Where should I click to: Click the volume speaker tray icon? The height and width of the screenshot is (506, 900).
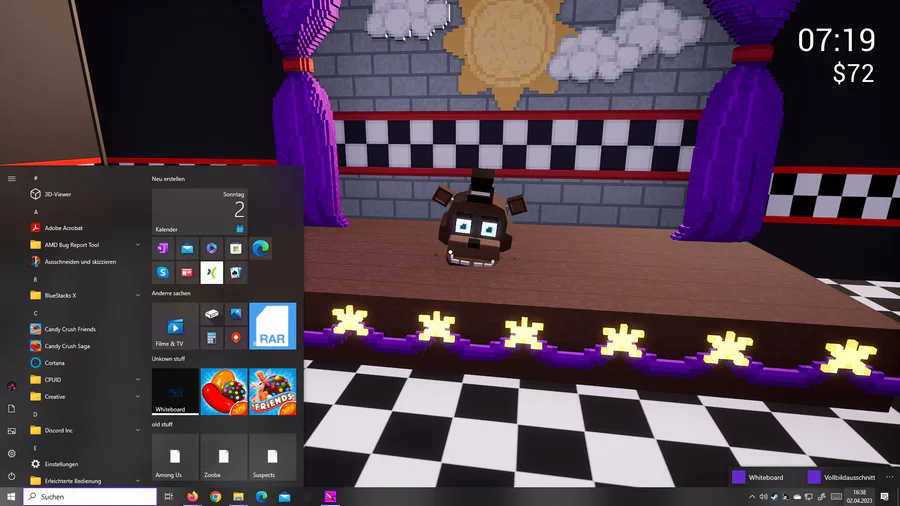(x=763, y=497)
